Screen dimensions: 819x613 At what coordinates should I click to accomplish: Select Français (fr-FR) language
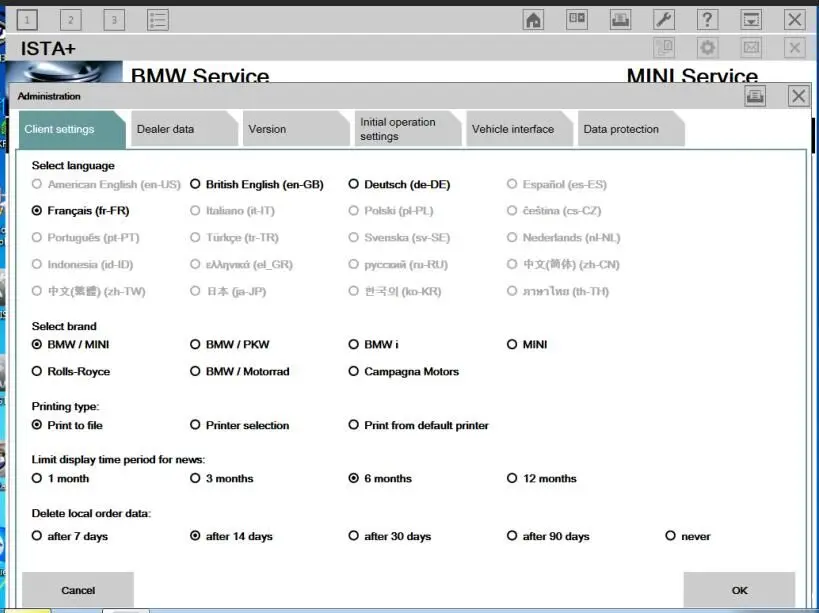[80, 210]
